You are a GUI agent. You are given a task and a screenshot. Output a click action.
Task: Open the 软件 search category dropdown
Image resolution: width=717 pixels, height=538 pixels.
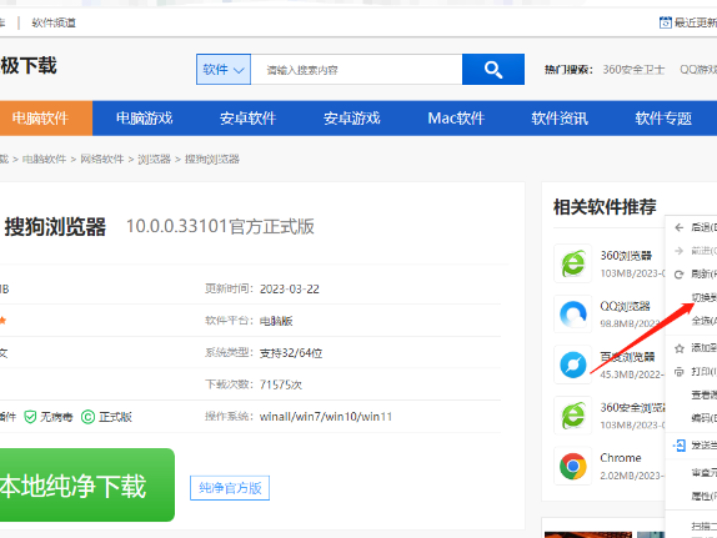(223, 69)
